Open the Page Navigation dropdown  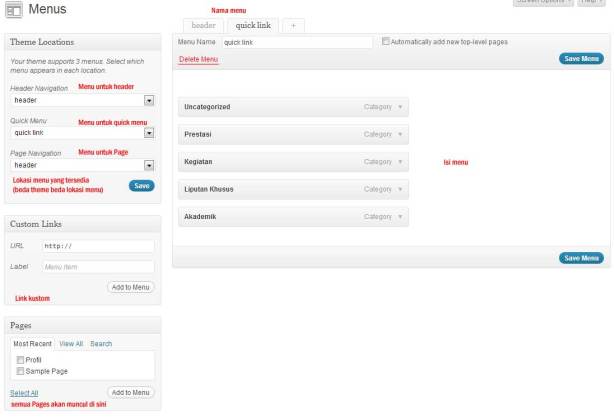149,165
